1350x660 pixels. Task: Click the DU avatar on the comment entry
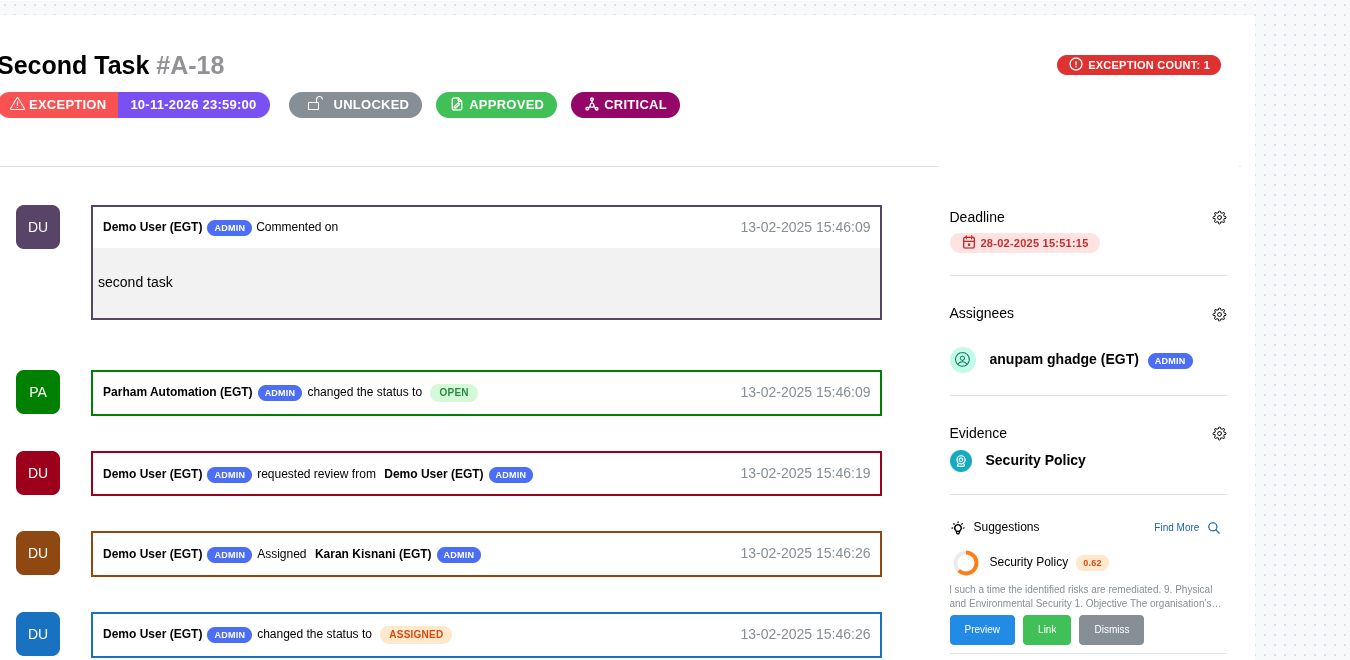tap(38, 227)
